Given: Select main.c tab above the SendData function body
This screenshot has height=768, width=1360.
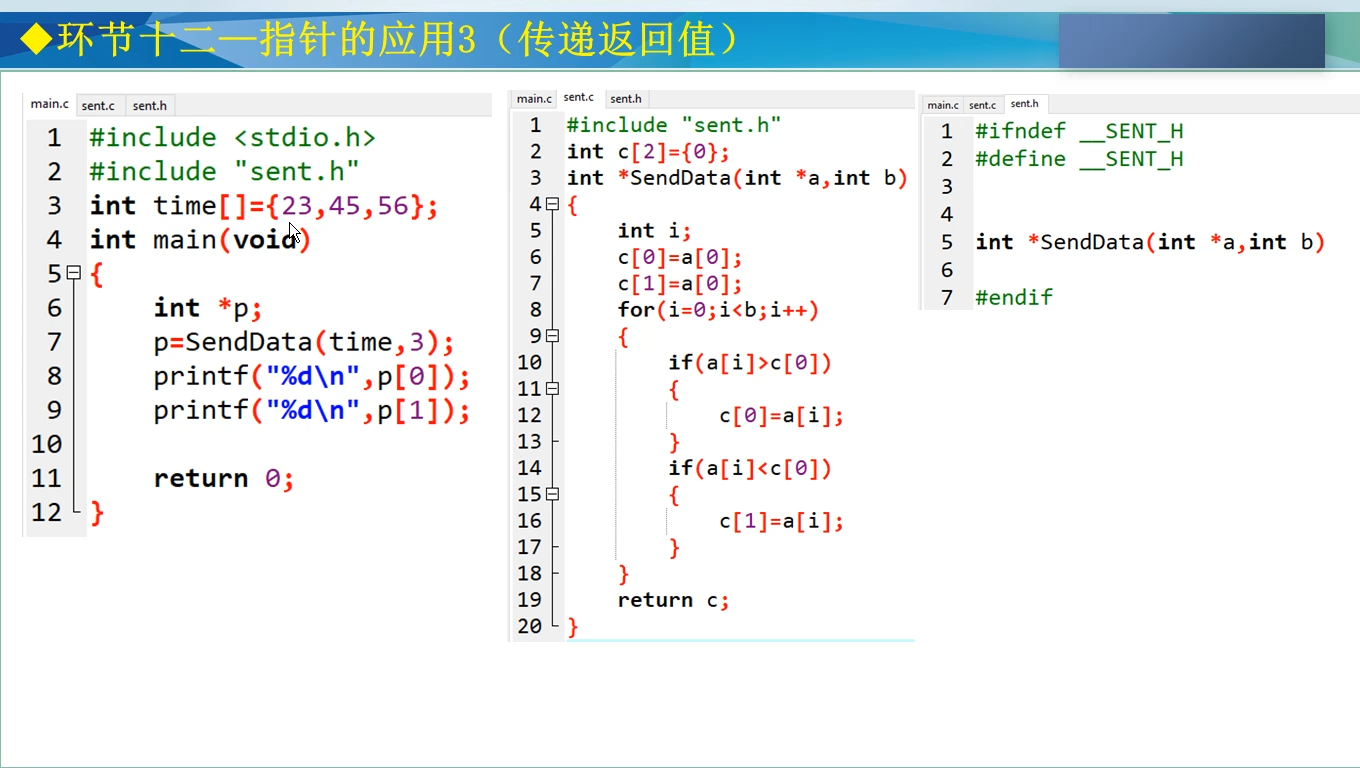Looking at the screenshot, I should point(534,99).
